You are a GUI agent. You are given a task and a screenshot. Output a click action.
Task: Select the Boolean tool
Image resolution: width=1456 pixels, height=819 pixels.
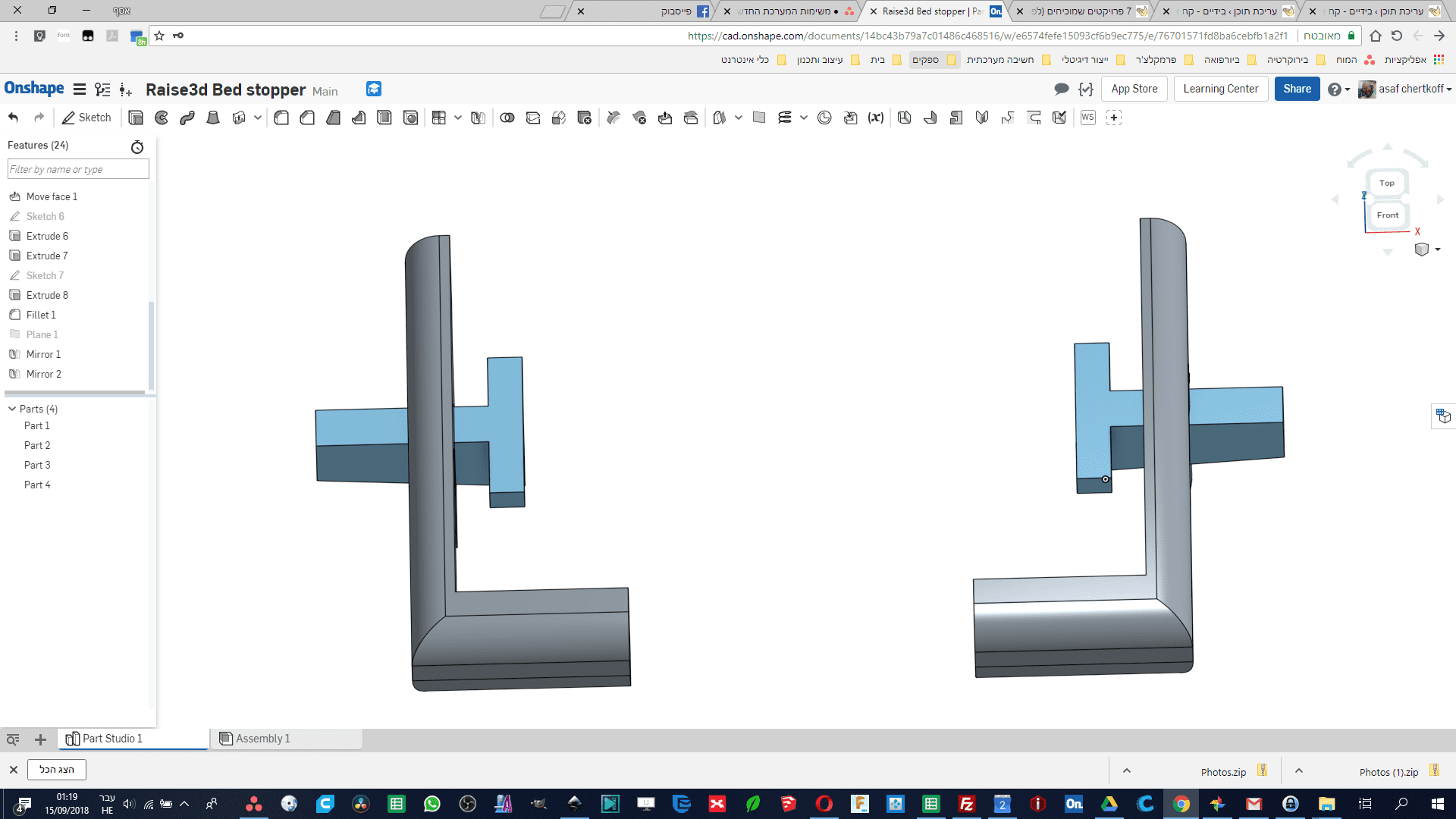[x=507, y=118]
